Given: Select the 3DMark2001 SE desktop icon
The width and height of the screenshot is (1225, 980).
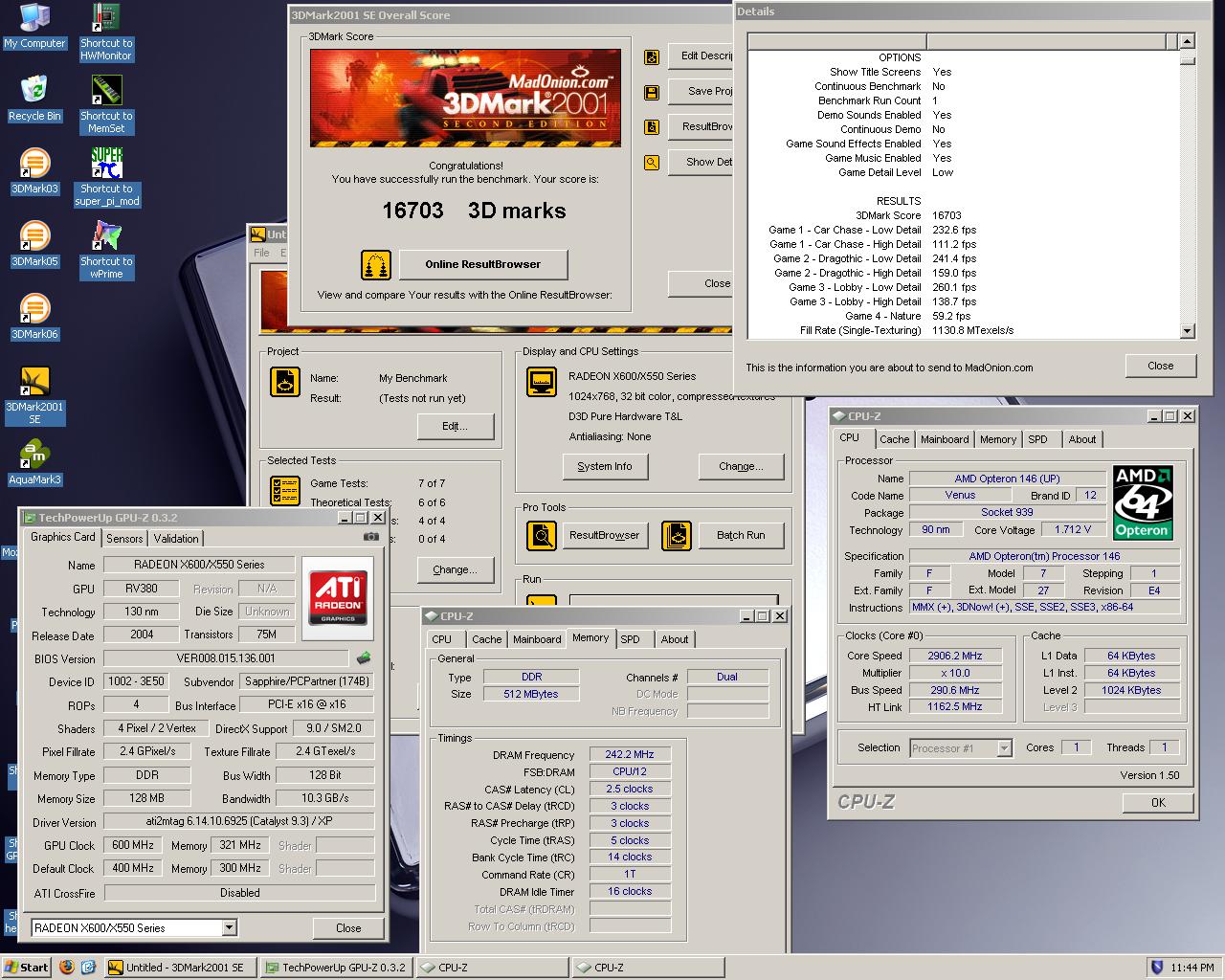Looking at the screenshot, I should click(34, 396).
